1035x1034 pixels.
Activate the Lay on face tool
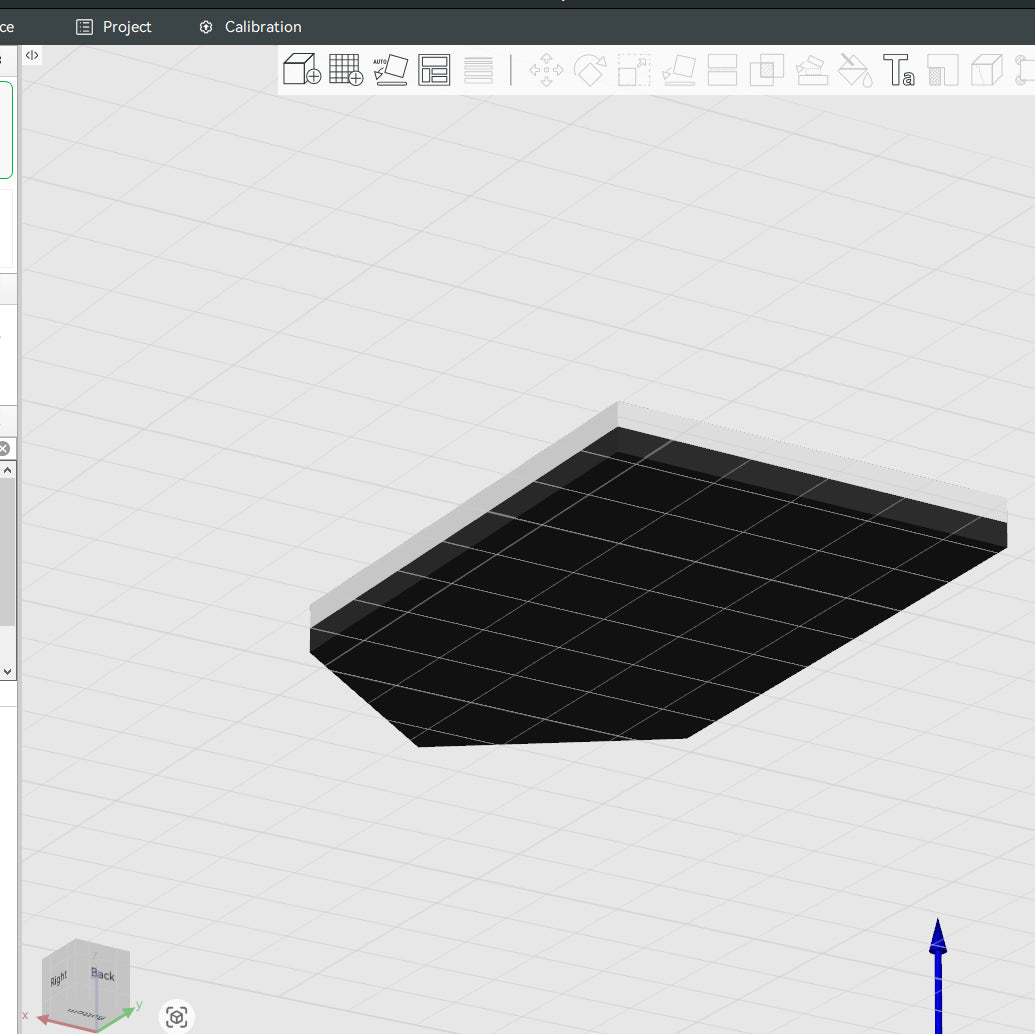[678, 70]
